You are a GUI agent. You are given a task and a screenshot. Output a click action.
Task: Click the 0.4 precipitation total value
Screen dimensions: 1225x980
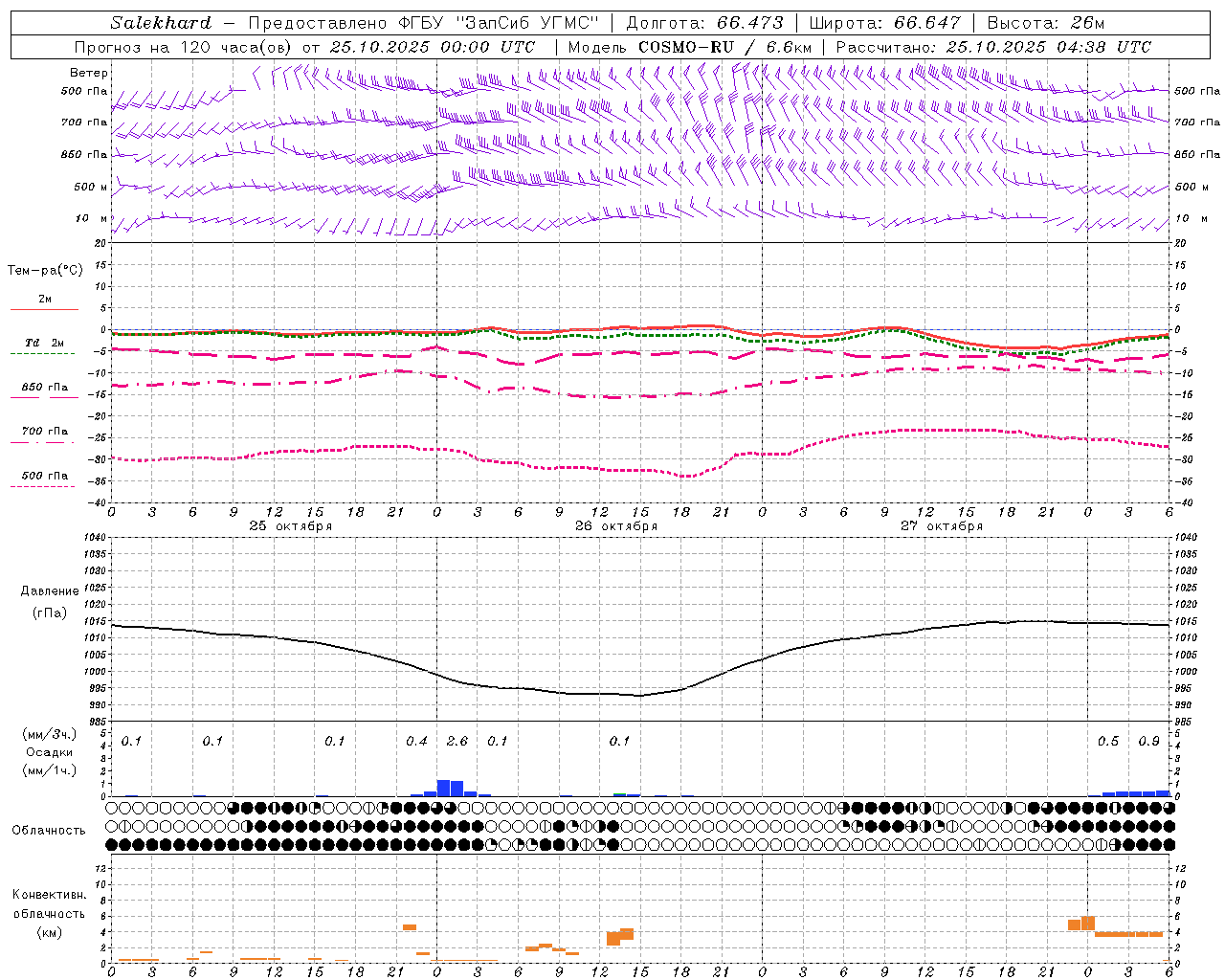tap(416, 742)
